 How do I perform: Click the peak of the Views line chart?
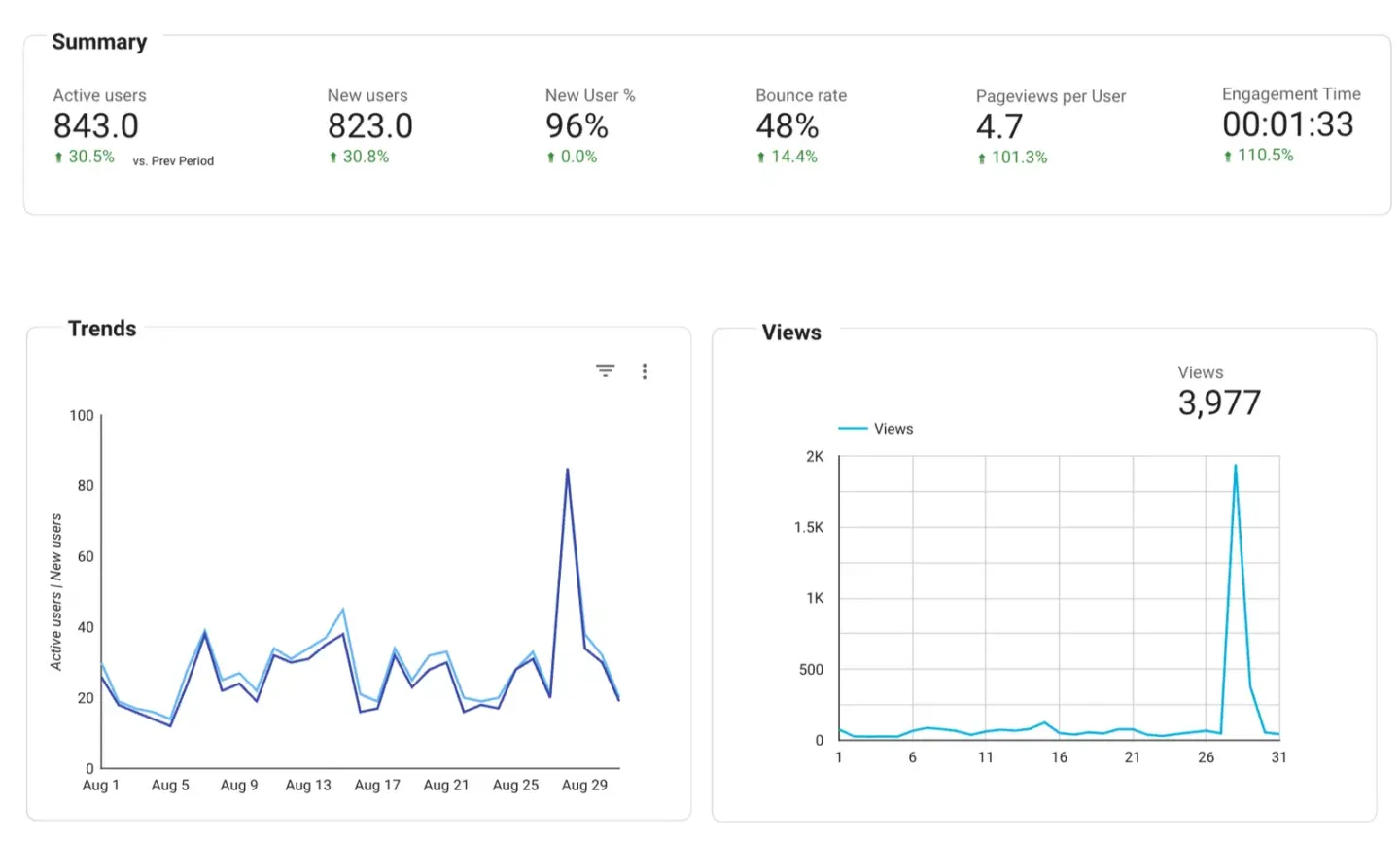point(1236,466)
